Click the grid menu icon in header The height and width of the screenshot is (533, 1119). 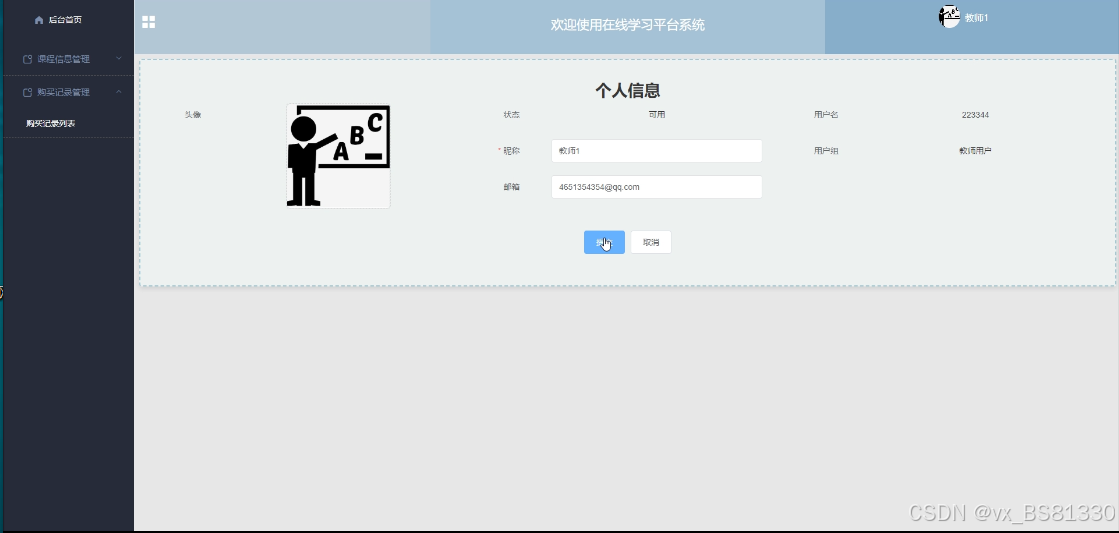click(148, 22)
